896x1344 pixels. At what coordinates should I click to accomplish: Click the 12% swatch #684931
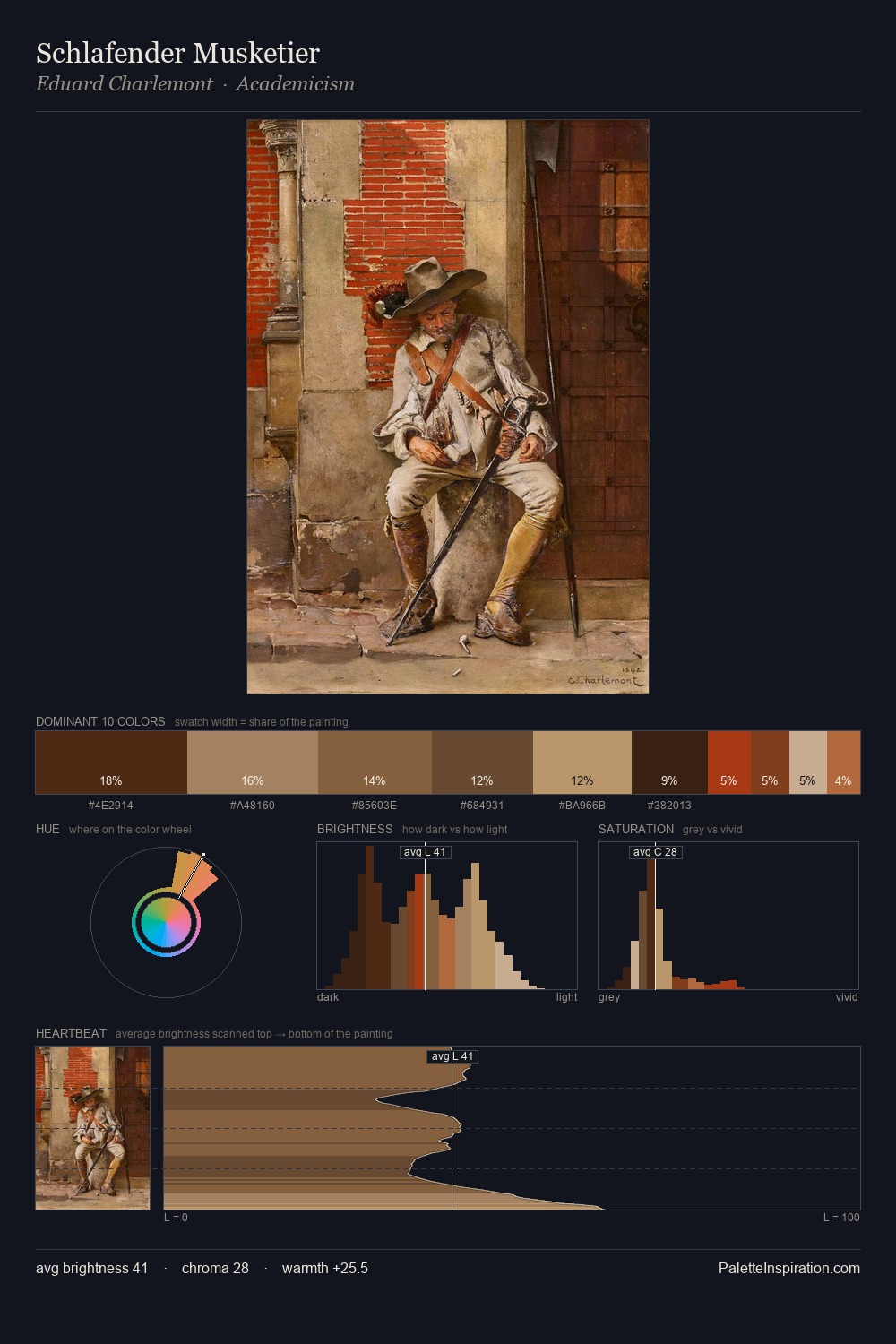(482, 762)
